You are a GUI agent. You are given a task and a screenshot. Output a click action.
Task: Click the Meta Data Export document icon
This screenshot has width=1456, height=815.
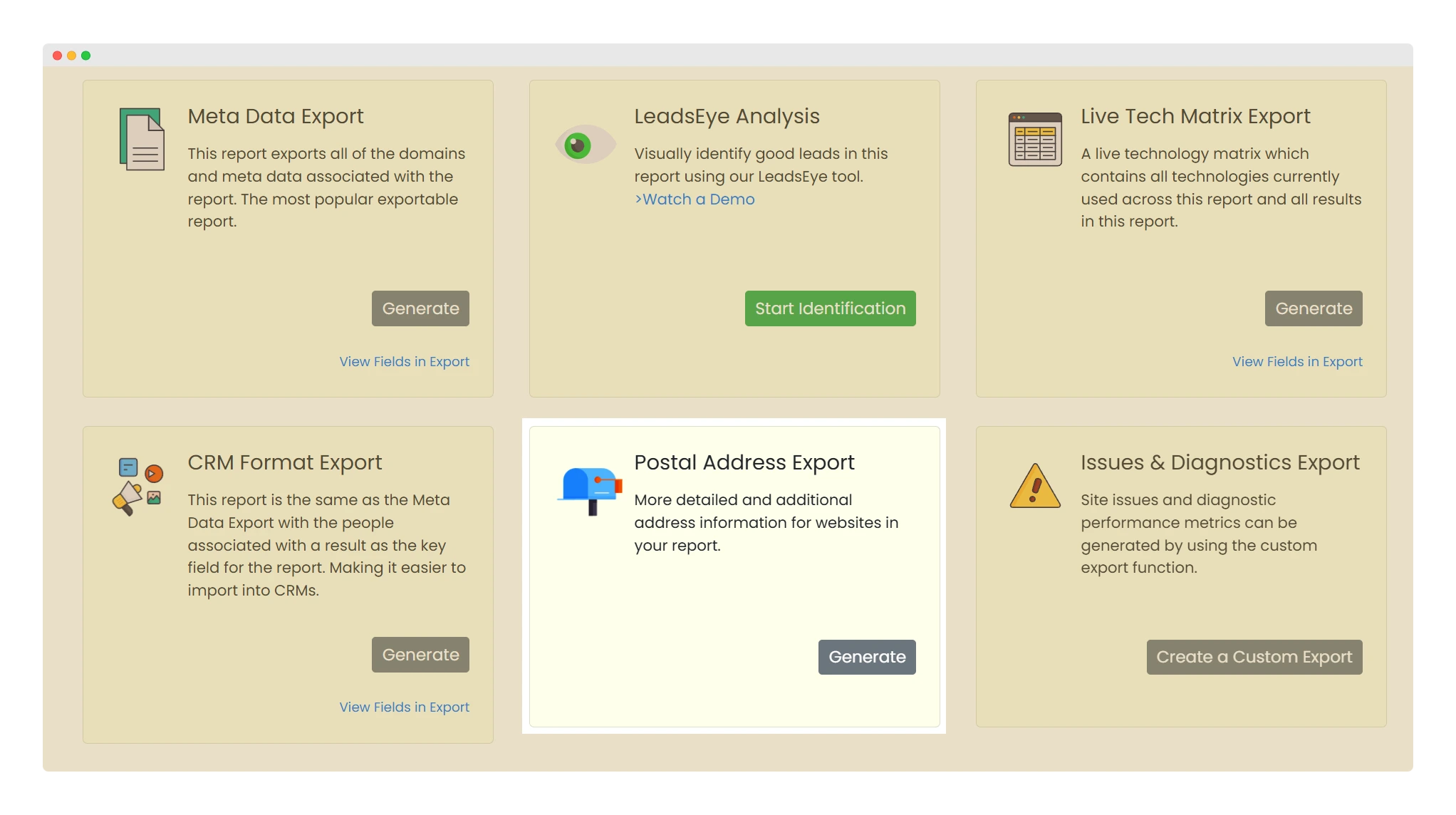click(142, 139)
